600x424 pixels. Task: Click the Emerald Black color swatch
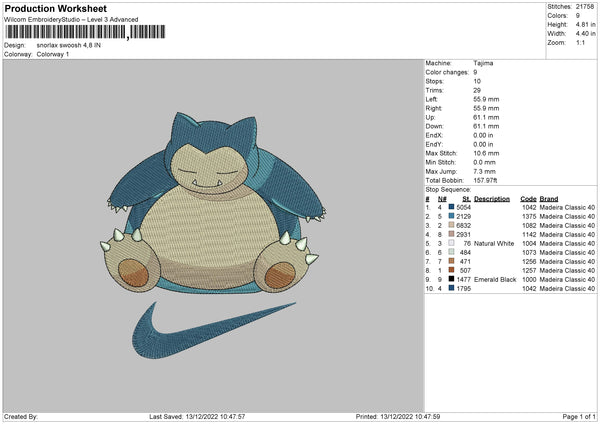click(x=452, y=279)
